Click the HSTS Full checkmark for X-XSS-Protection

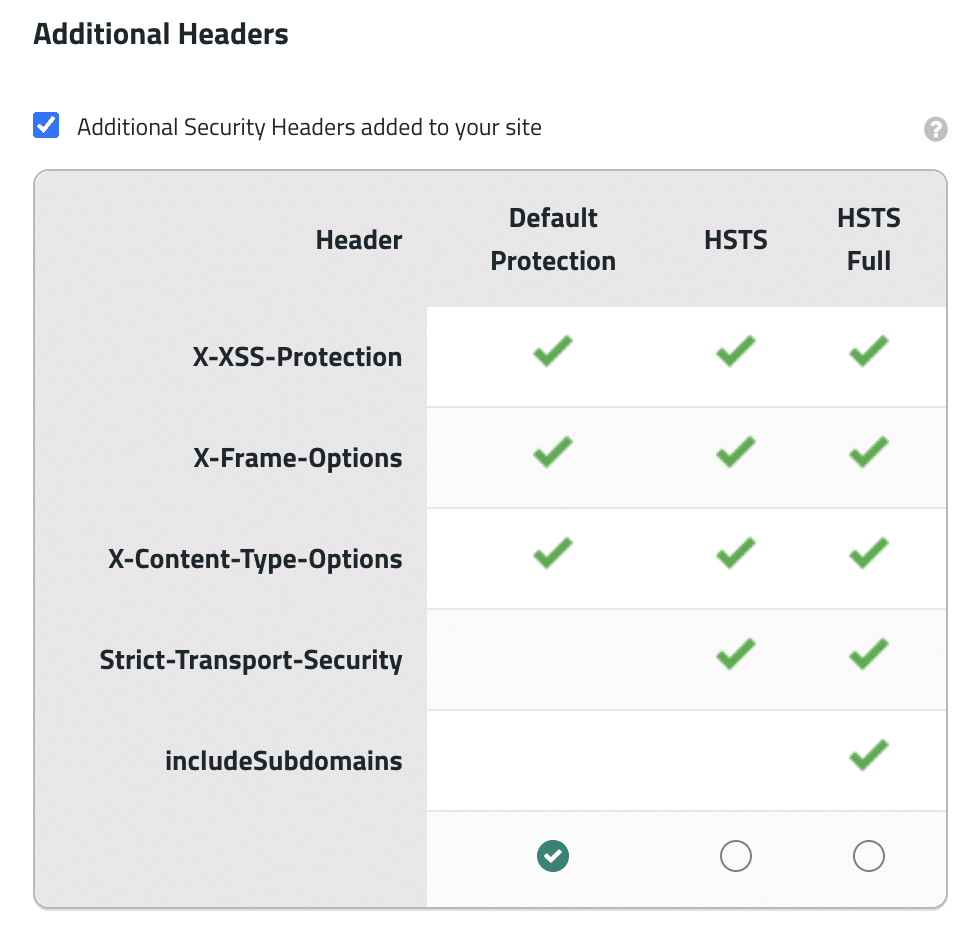pyautogui.click(x=868, y=352)
